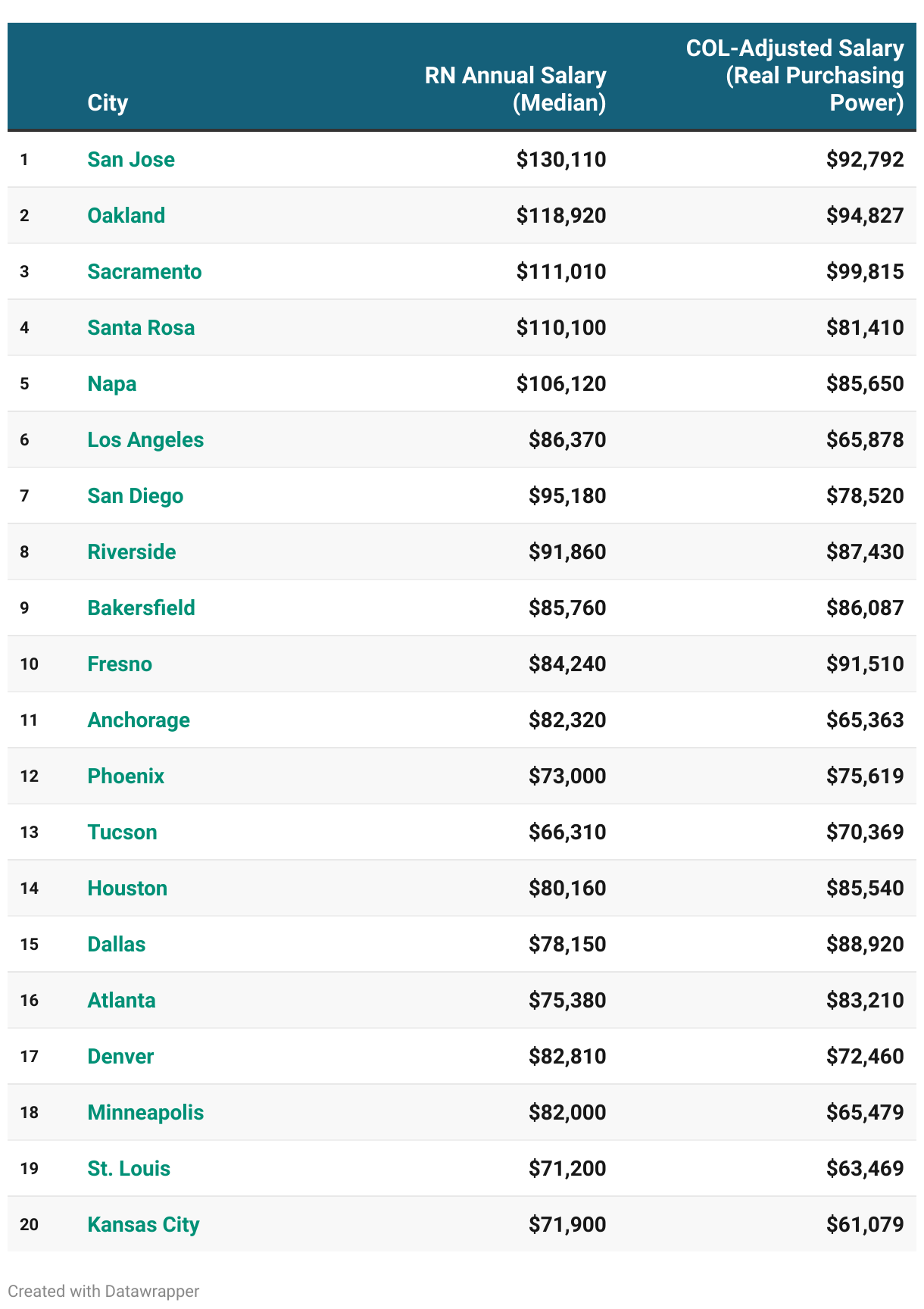924x1309 pixels.
Task: Click the Bakersfield link
Action: click(x=141, y=608)
